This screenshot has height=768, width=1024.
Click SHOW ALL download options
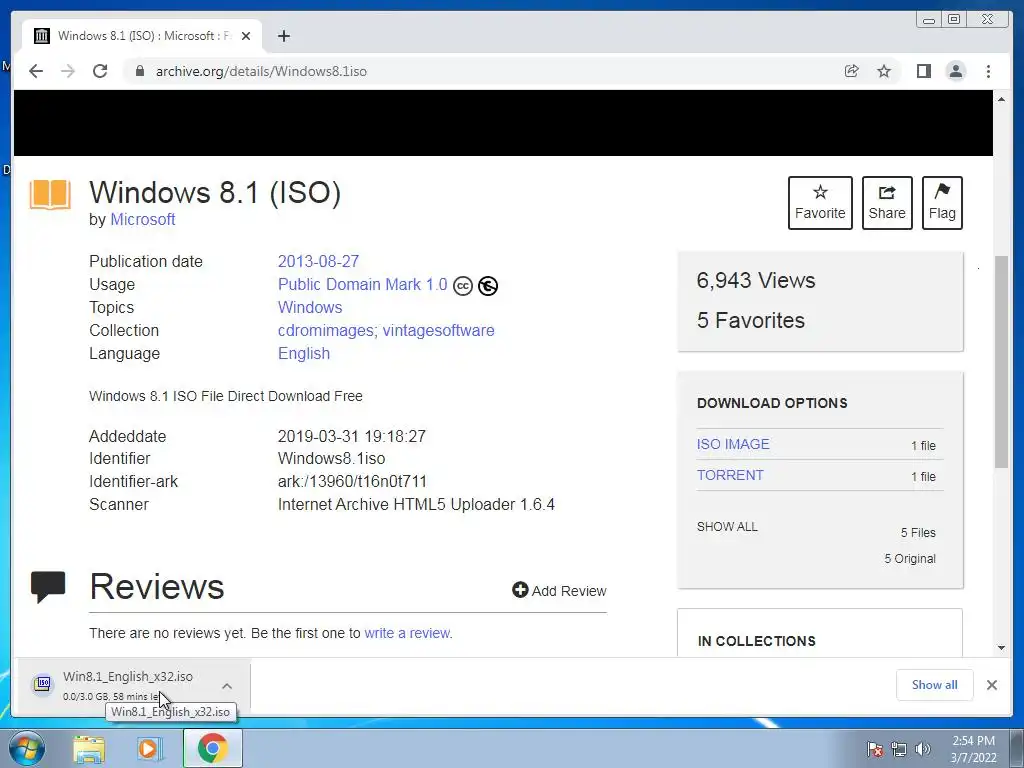[x=727, y=526]
